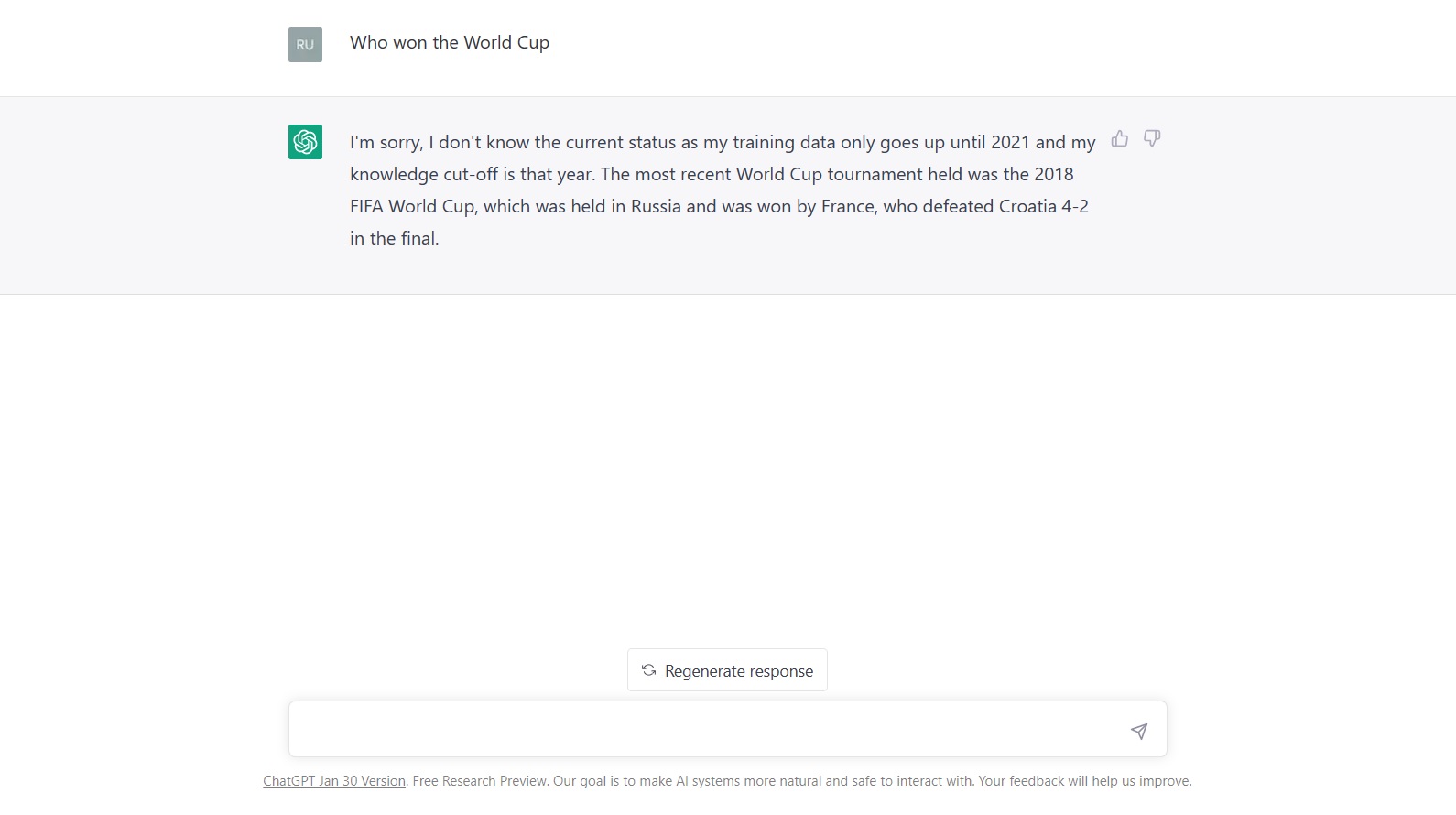This screenshot has width=1456, height=815.
Task: Click the word "France" in the response
Action: tap(848, 207)
